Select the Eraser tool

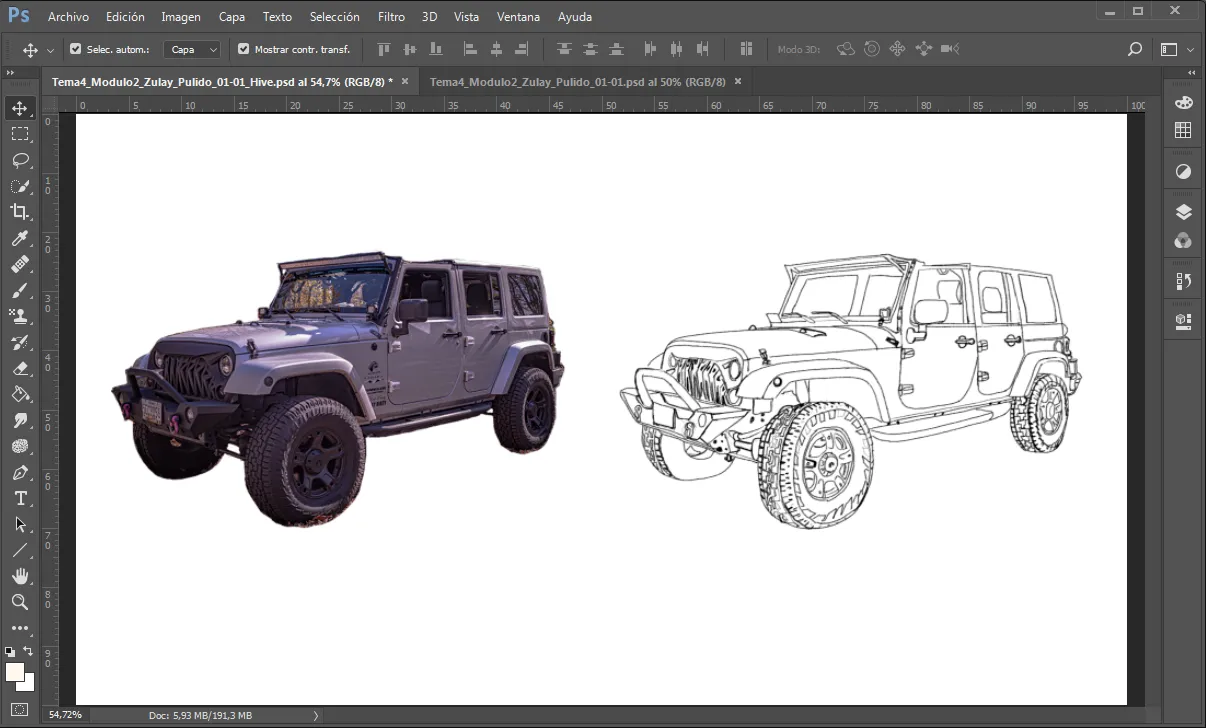(20, 368)
